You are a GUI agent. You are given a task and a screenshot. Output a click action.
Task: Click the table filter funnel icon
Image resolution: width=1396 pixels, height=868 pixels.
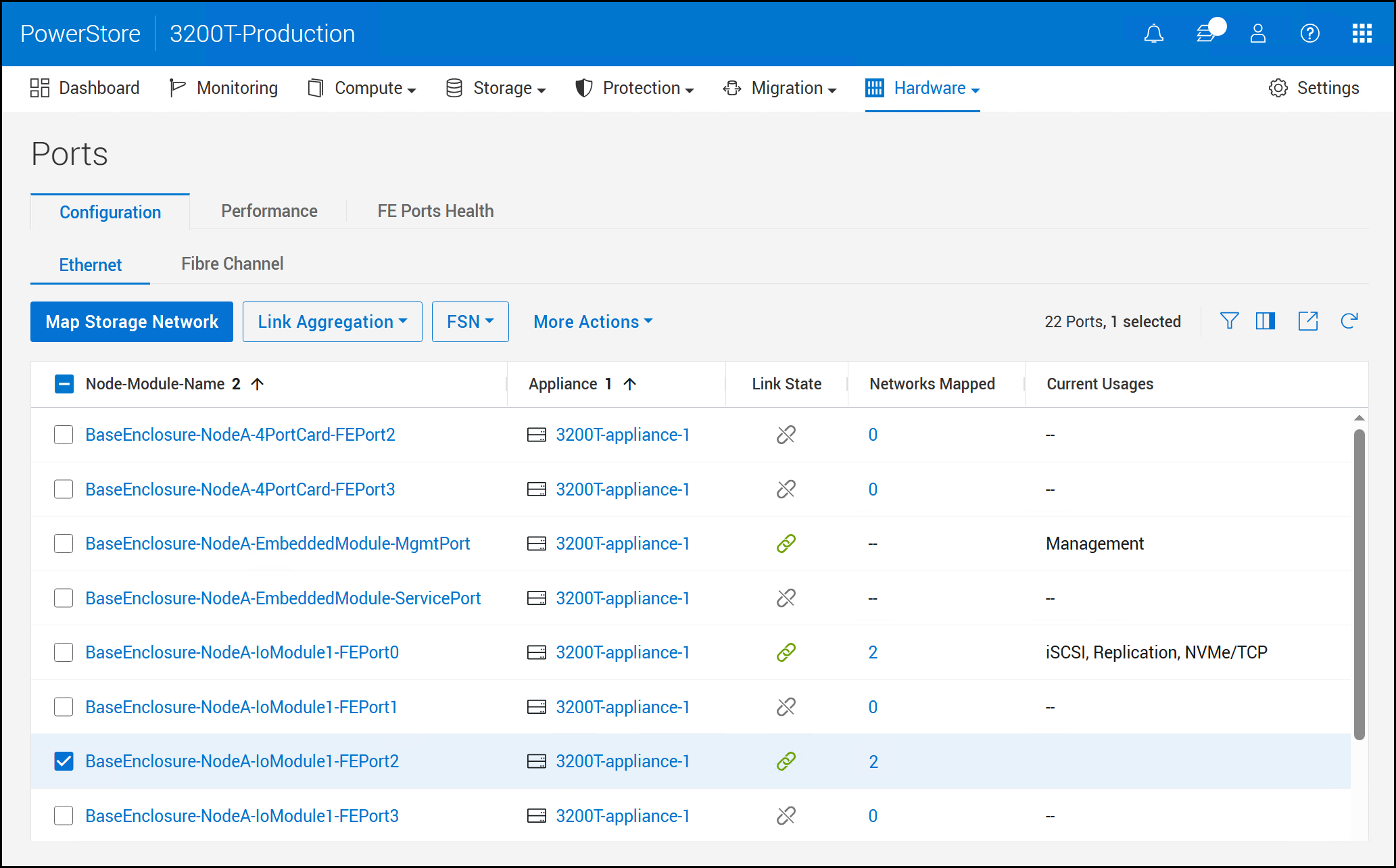[1229, 321]
